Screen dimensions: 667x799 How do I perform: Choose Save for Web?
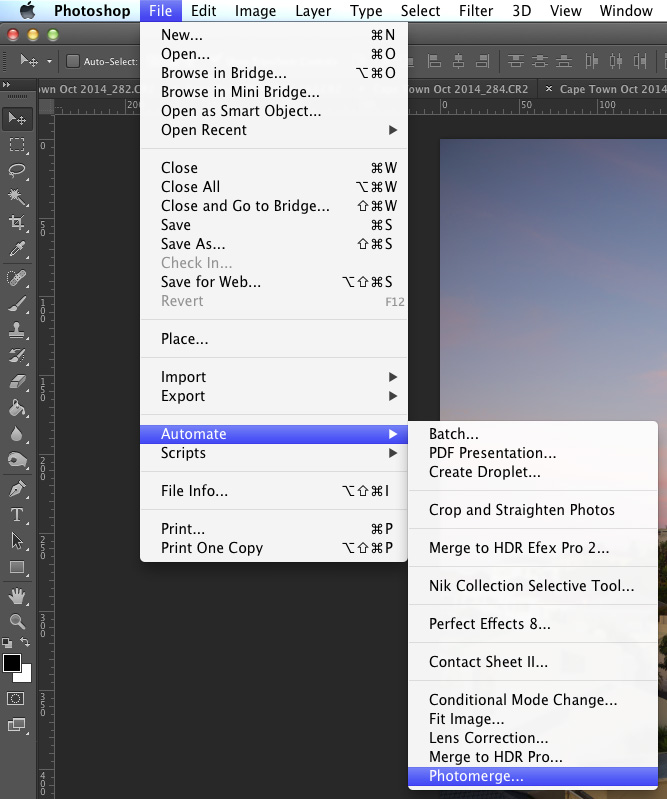point(274,282)
